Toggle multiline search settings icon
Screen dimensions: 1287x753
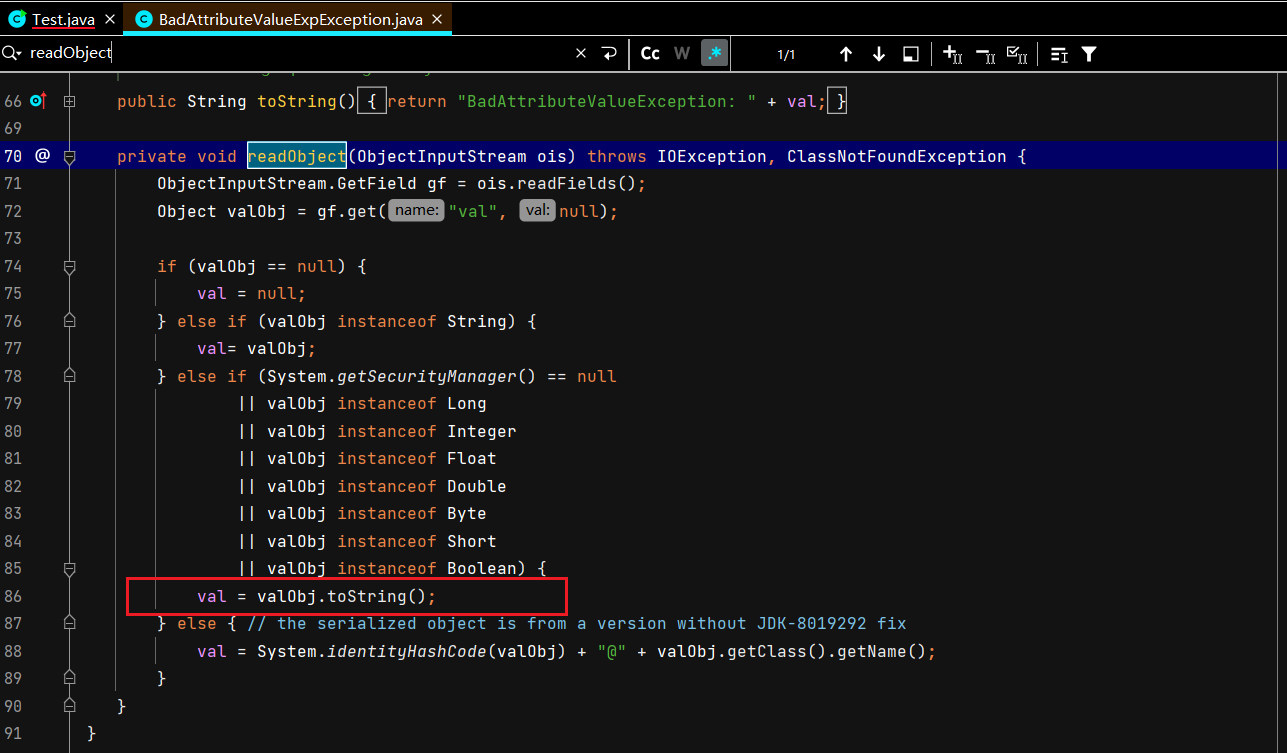coord(1059,54)
